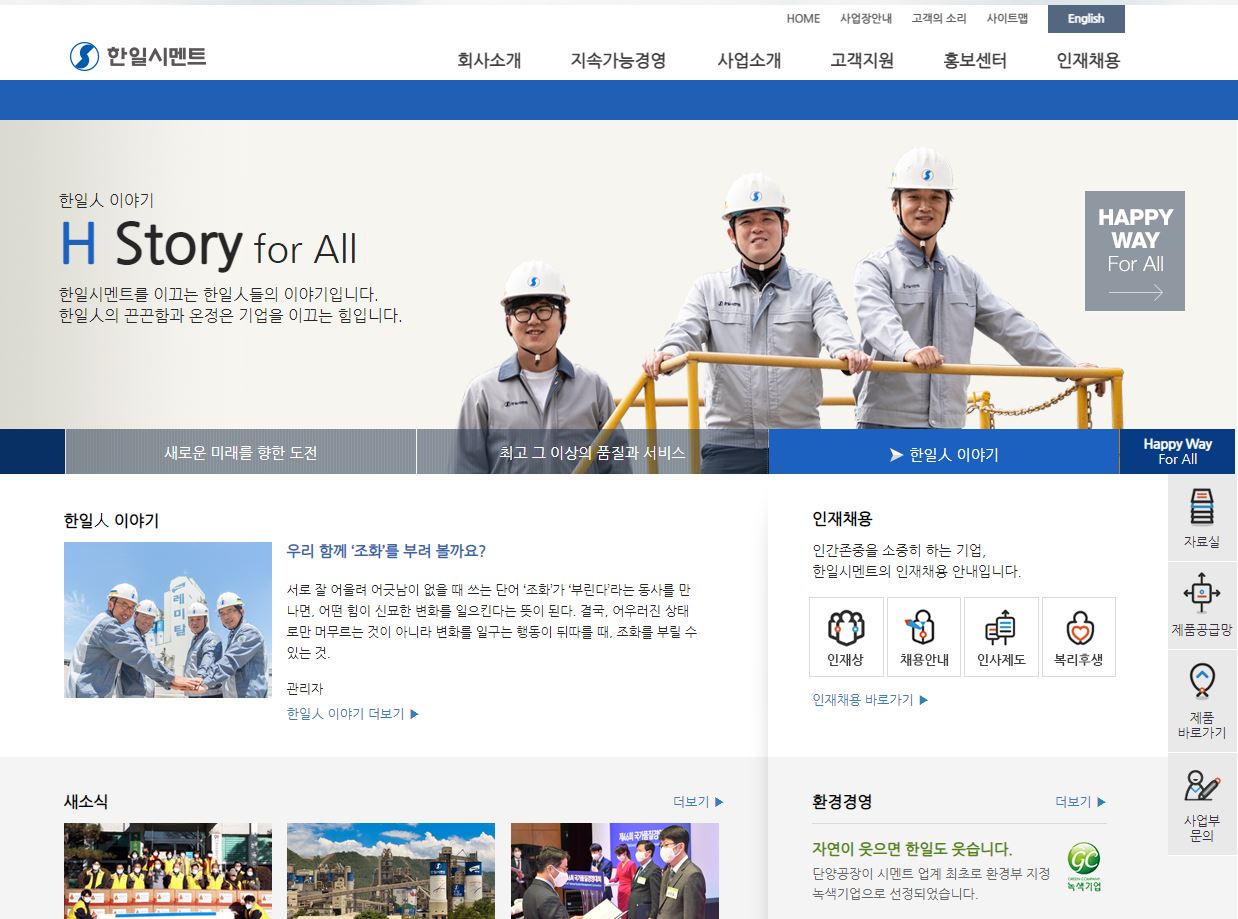Open the 회사소개 menu
The image size is (1238, 919).
point(489,60)
